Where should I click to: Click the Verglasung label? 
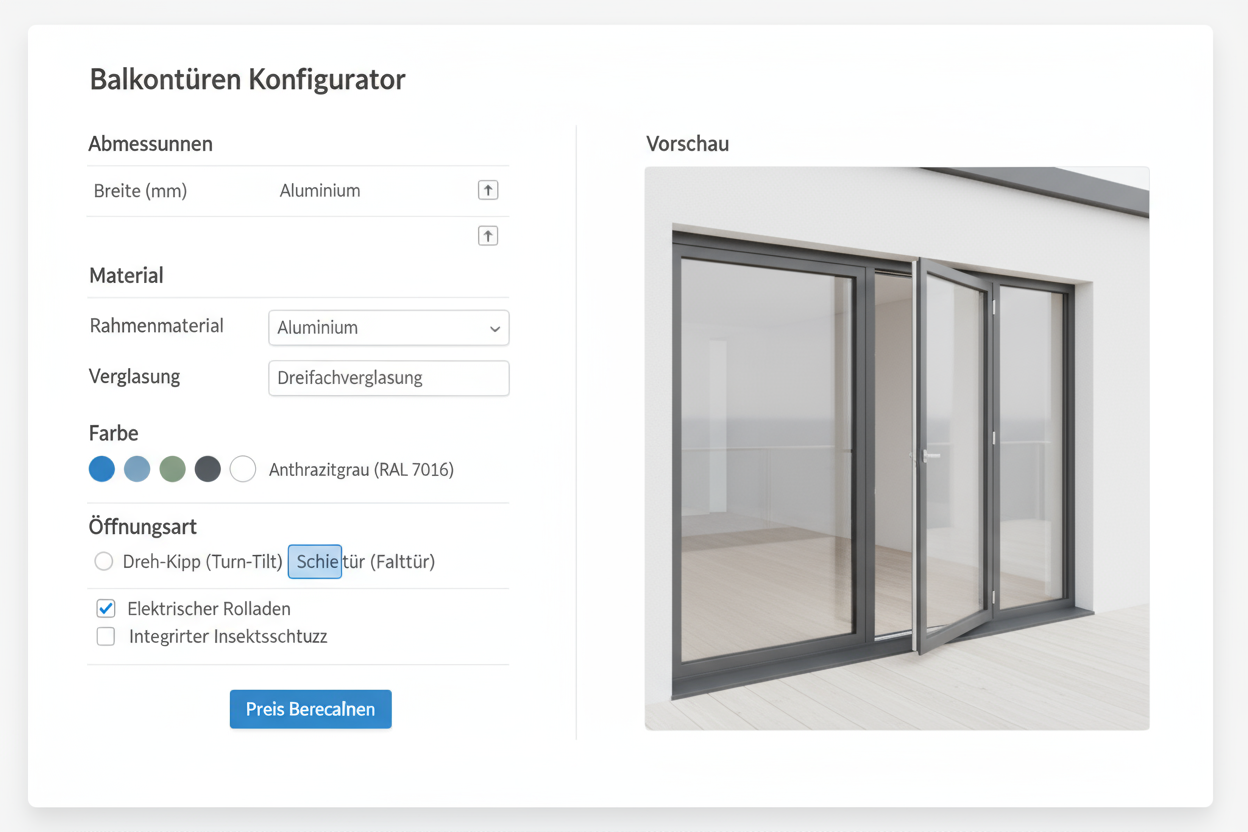tap(135, 377)
